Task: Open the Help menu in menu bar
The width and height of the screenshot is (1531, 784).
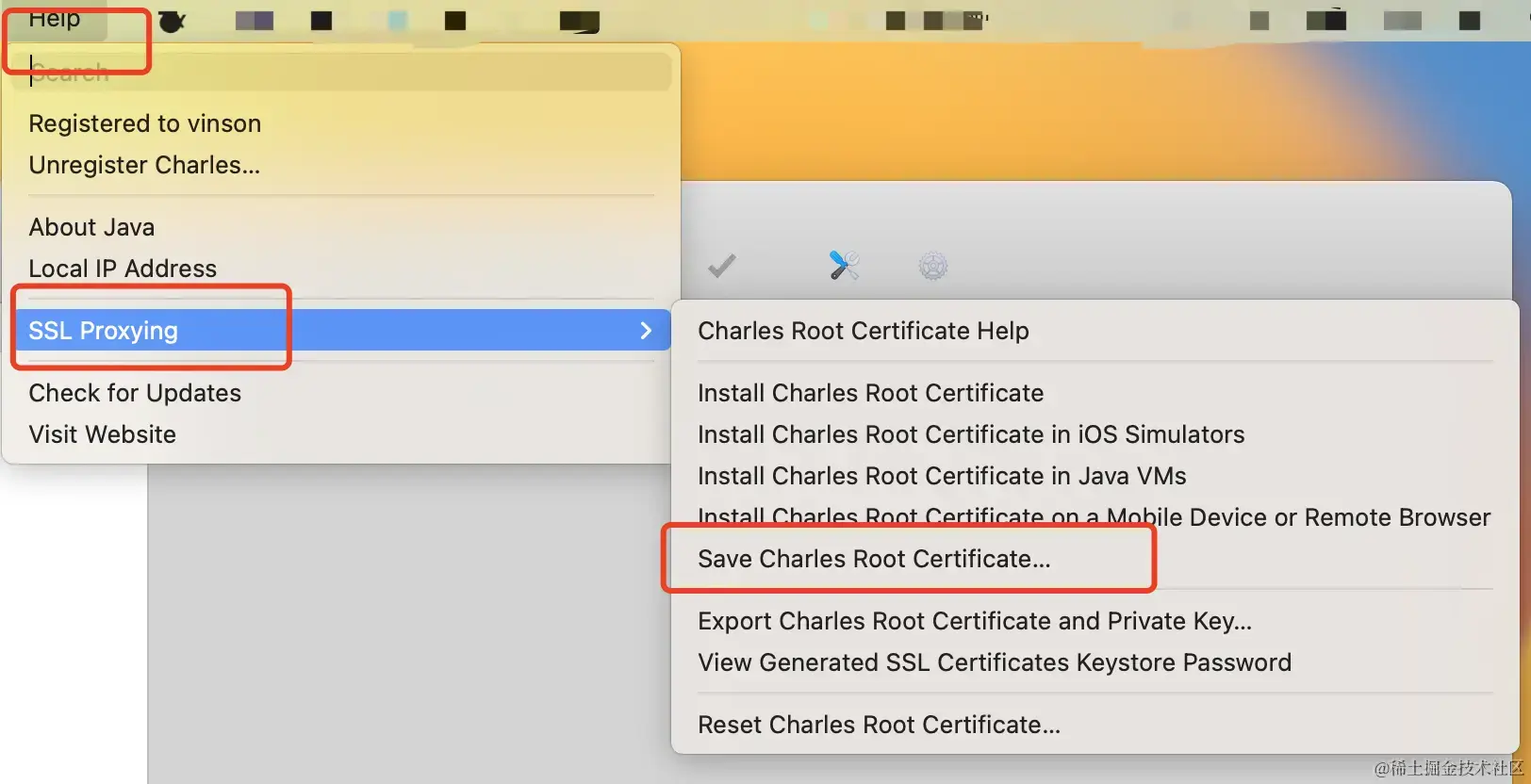Action: (55, 19)
